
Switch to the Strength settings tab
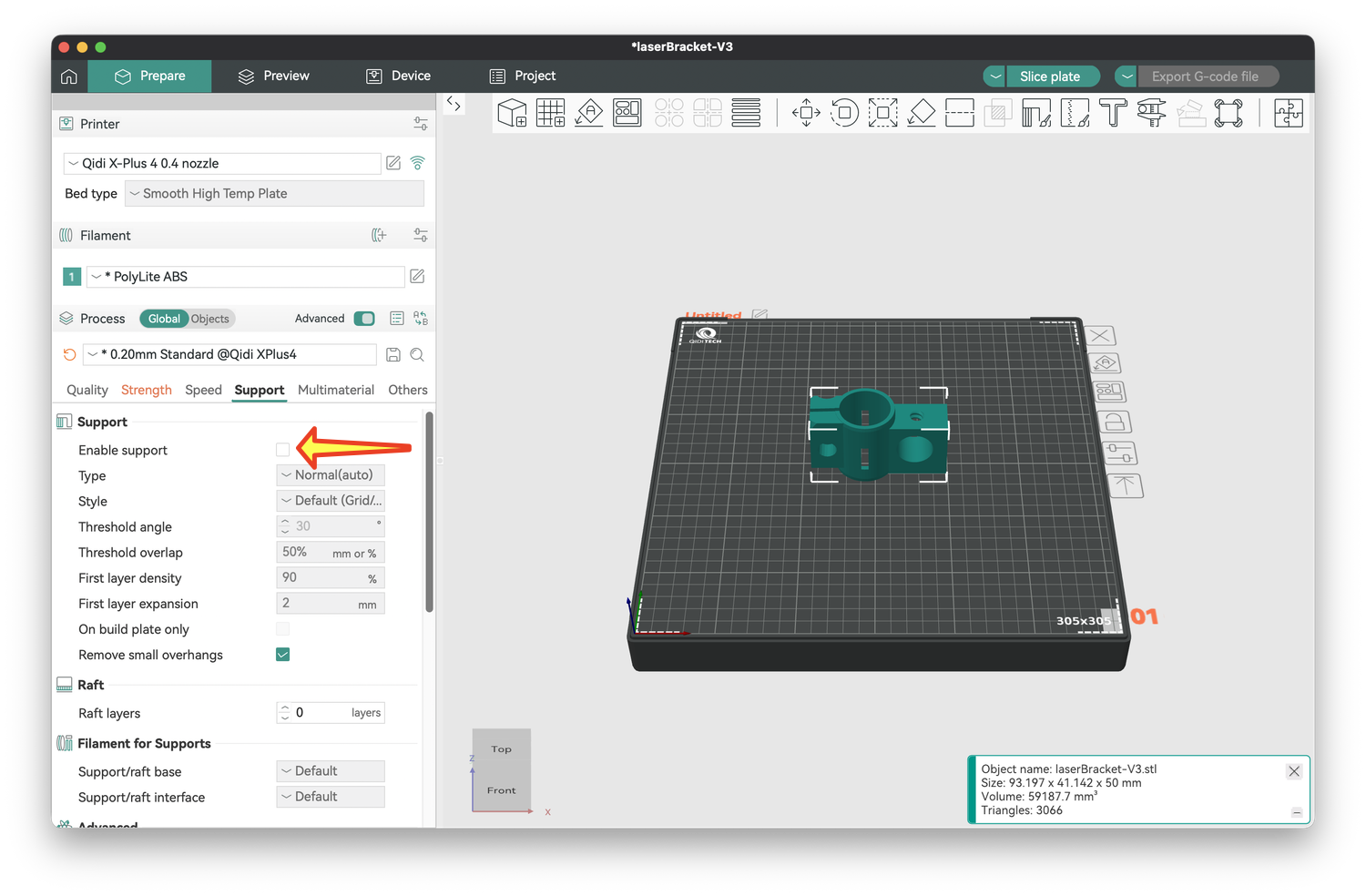pyautogui.click(x=146, y=390)
